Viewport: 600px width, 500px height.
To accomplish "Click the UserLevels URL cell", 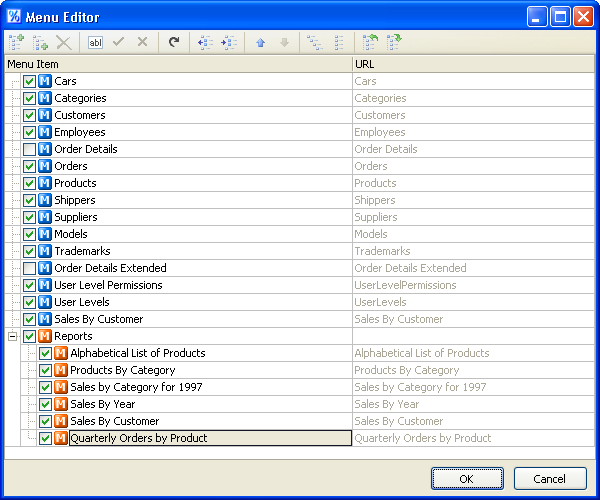I will pyautogui.click(x=473, y=302).
